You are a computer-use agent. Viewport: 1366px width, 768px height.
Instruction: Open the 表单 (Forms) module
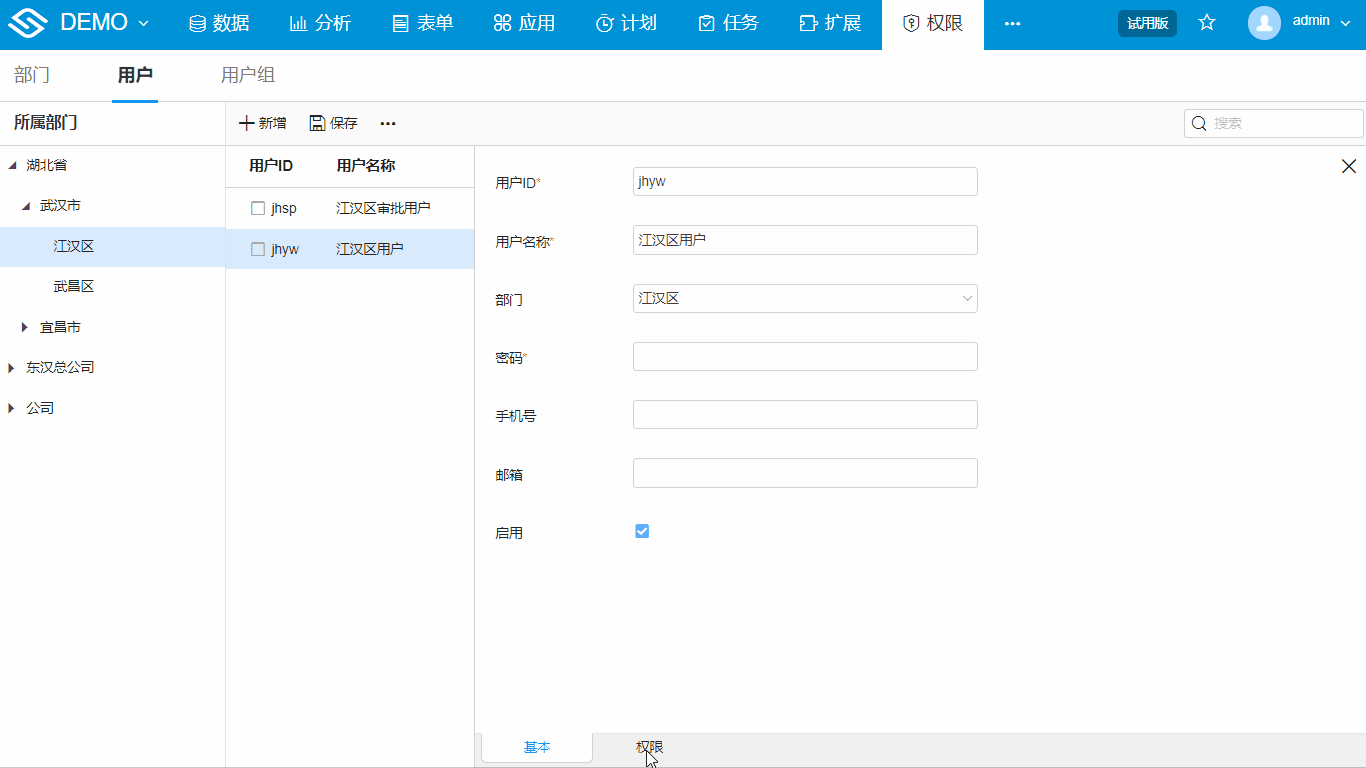pyautogui.click(x=422, y=22)
